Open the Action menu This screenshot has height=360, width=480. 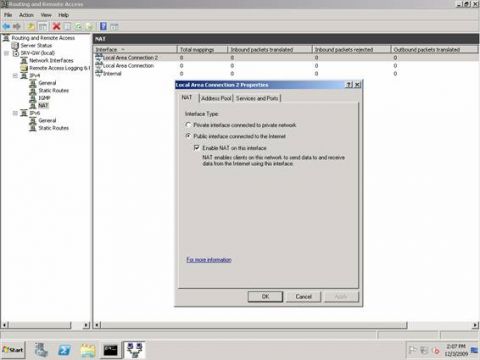(26, 15)
